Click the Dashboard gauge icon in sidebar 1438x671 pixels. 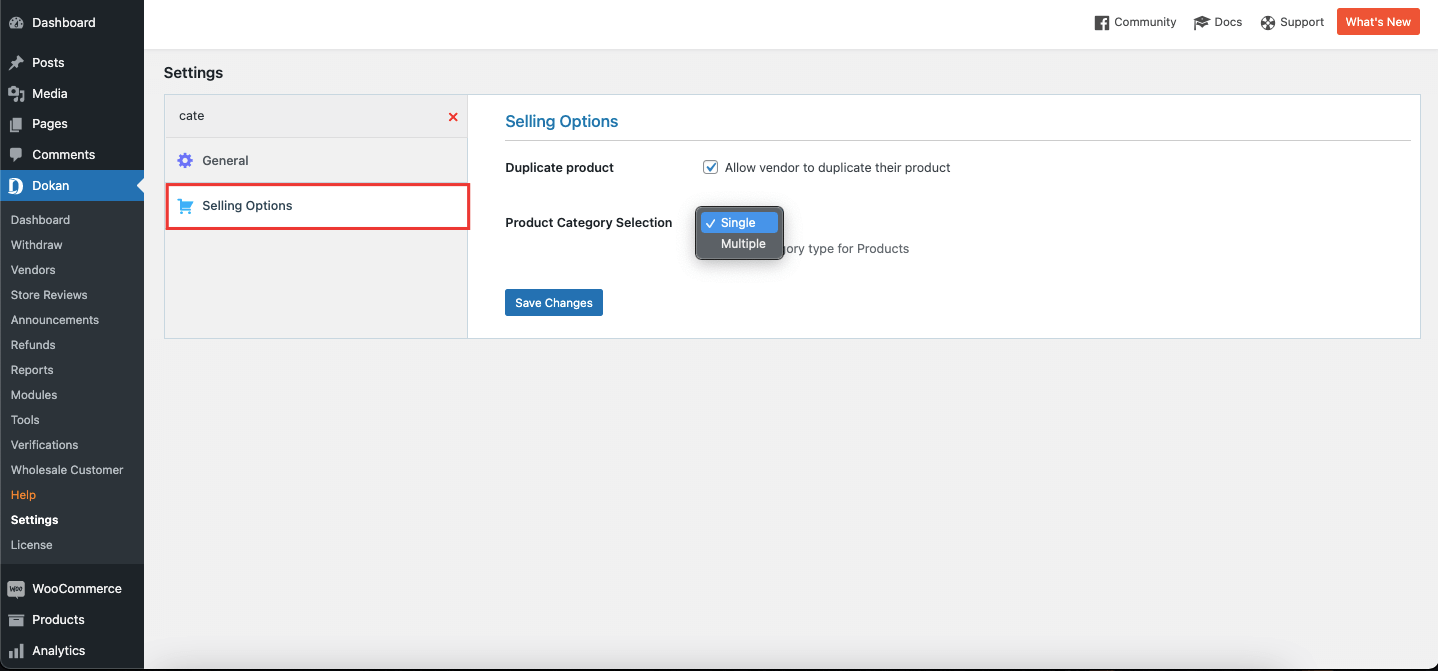(16, 22)
